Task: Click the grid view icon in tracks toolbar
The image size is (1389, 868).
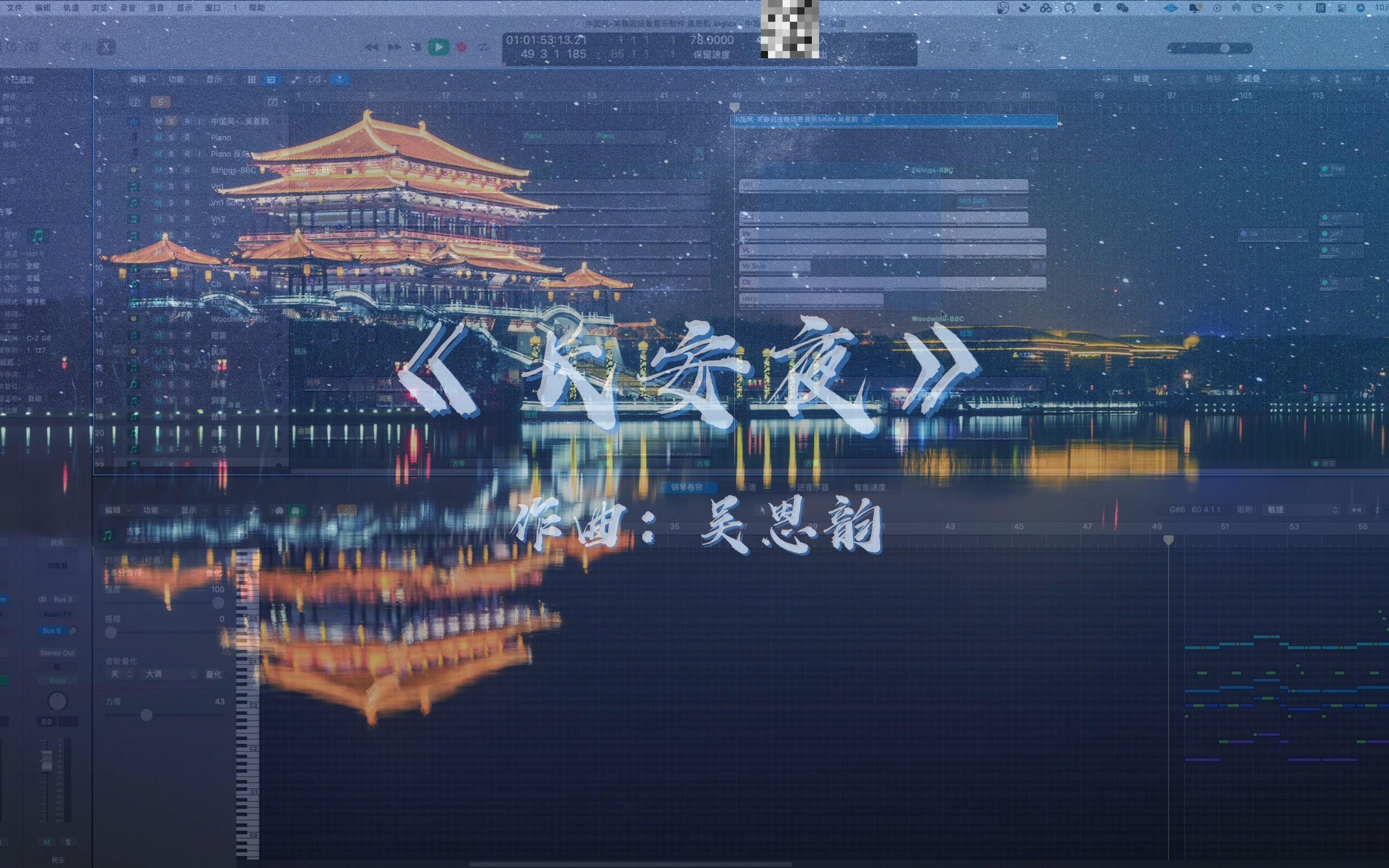Action: (252, 79)
